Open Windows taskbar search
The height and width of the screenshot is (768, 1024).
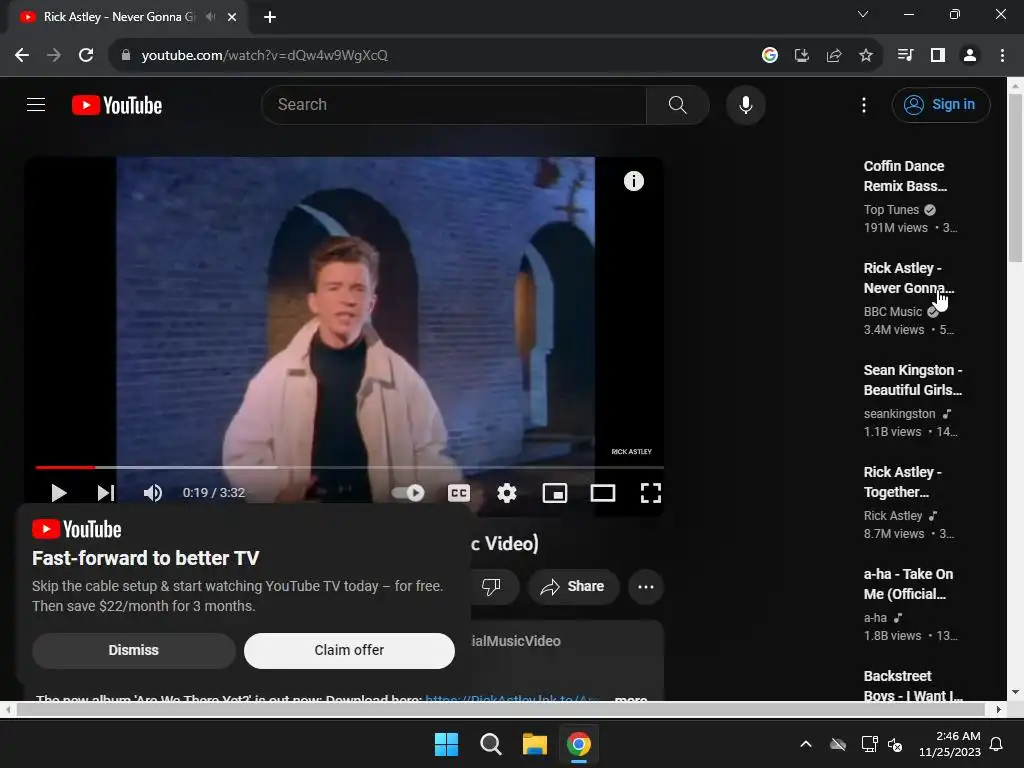click(x=490, y=744)
